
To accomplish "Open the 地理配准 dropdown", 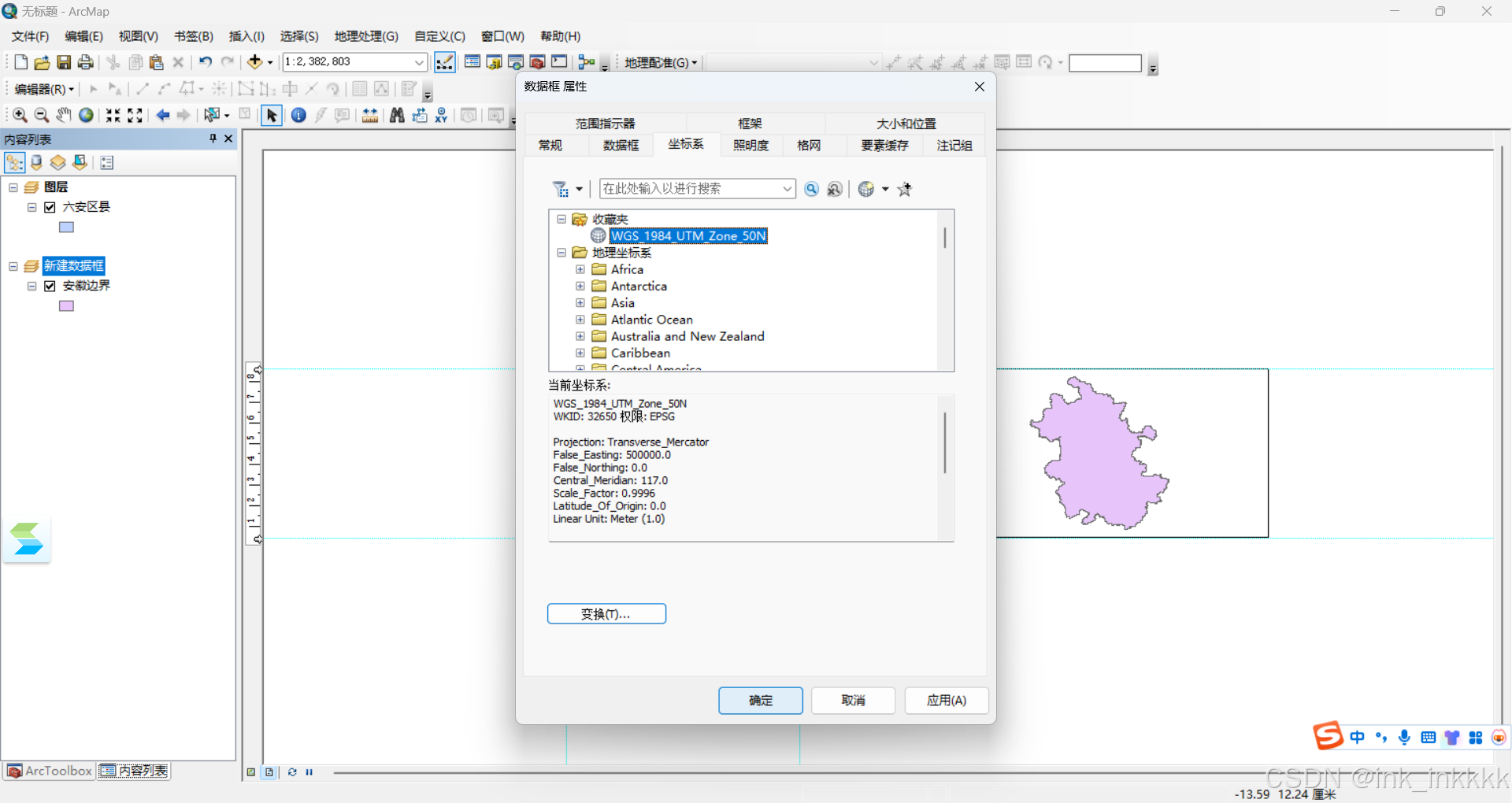I will point(661,62).
